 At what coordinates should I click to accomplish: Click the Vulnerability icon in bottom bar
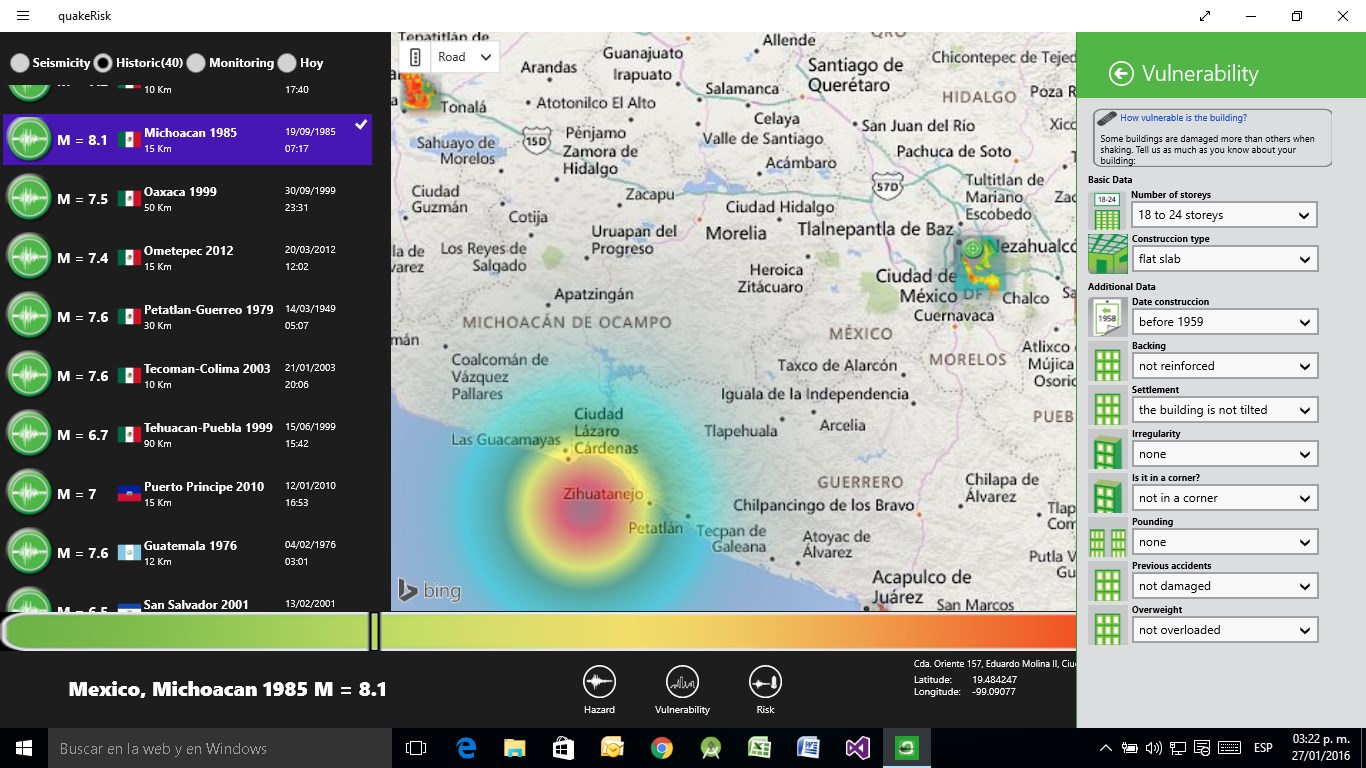tap(682, 682)
